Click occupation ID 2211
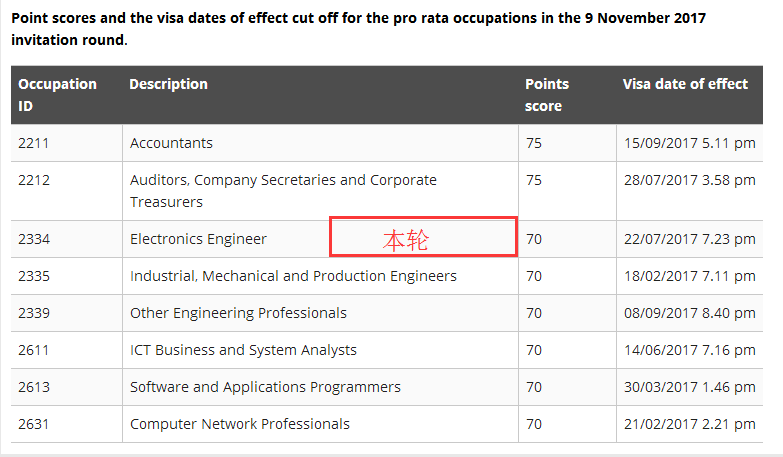 tap(33, 143)
